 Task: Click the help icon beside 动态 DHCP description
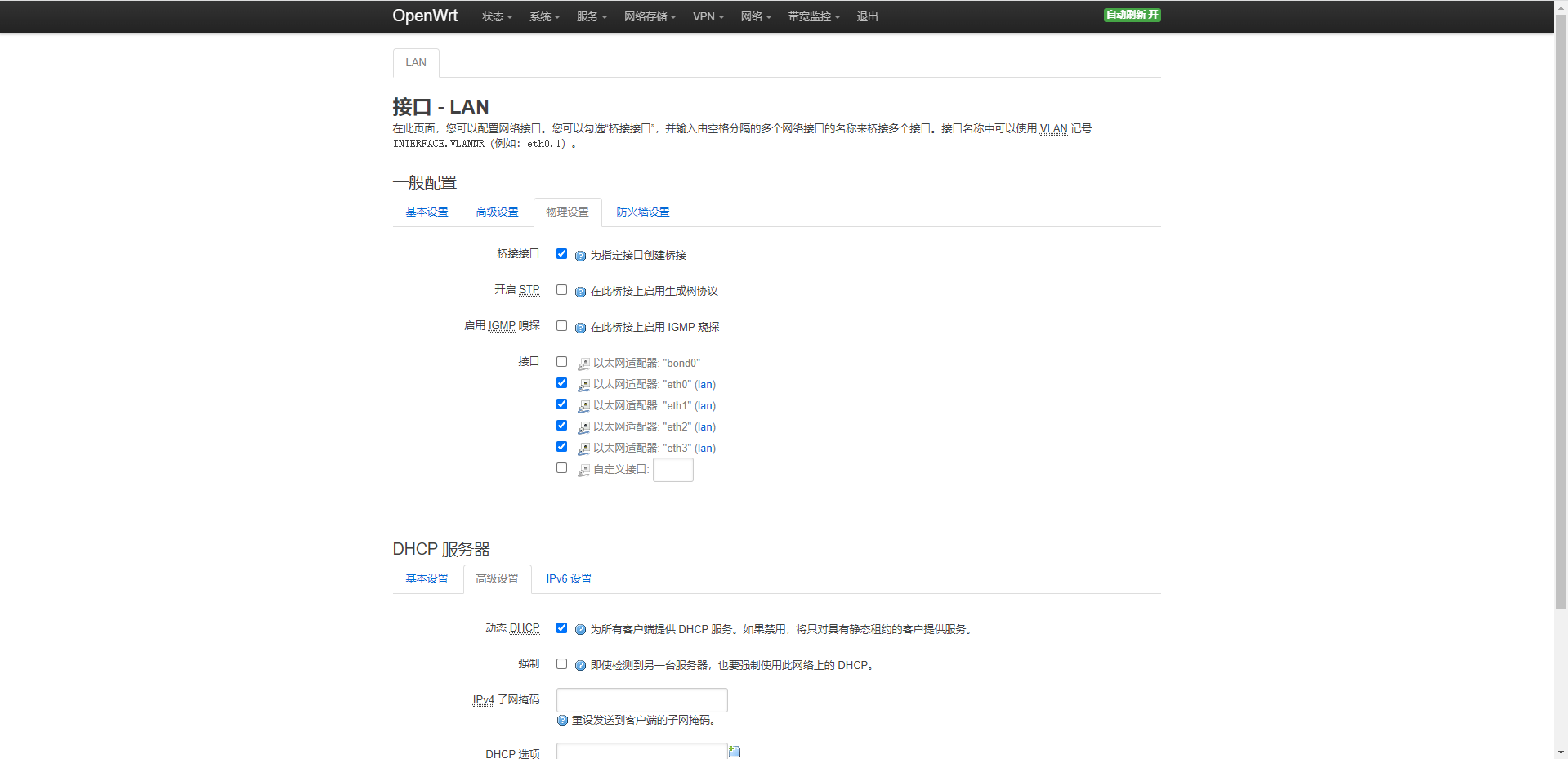(580, 630)
